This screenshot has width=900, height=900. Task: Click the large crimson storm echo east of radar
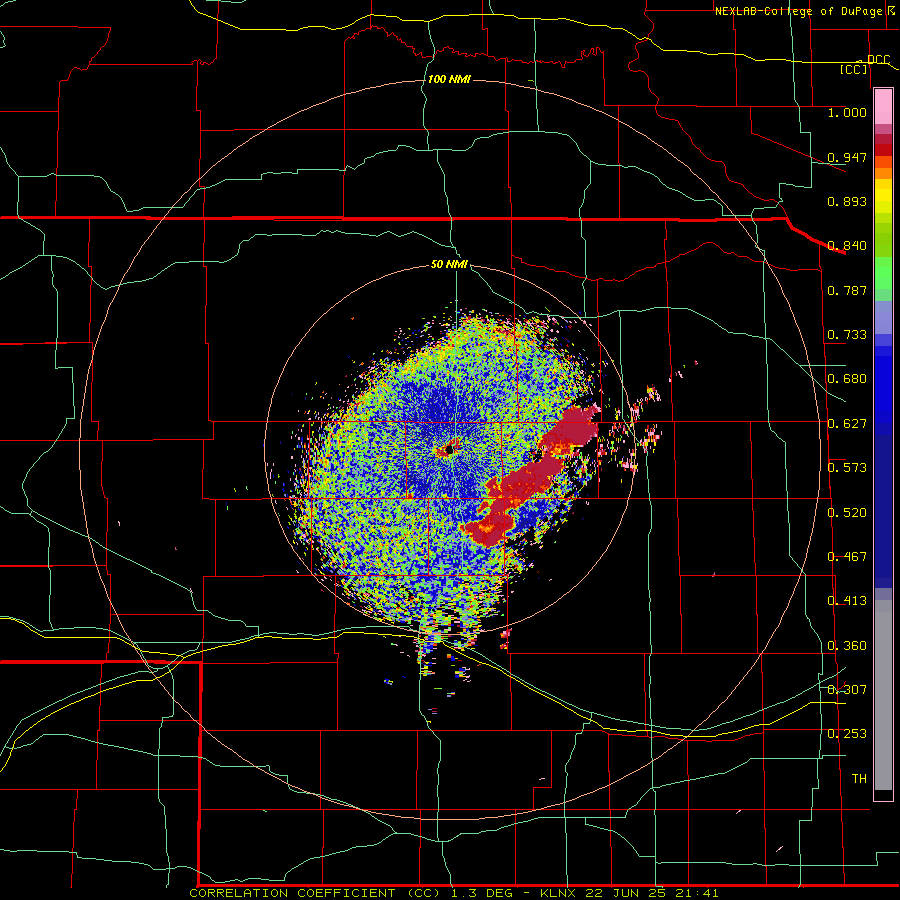click(528, 479)
